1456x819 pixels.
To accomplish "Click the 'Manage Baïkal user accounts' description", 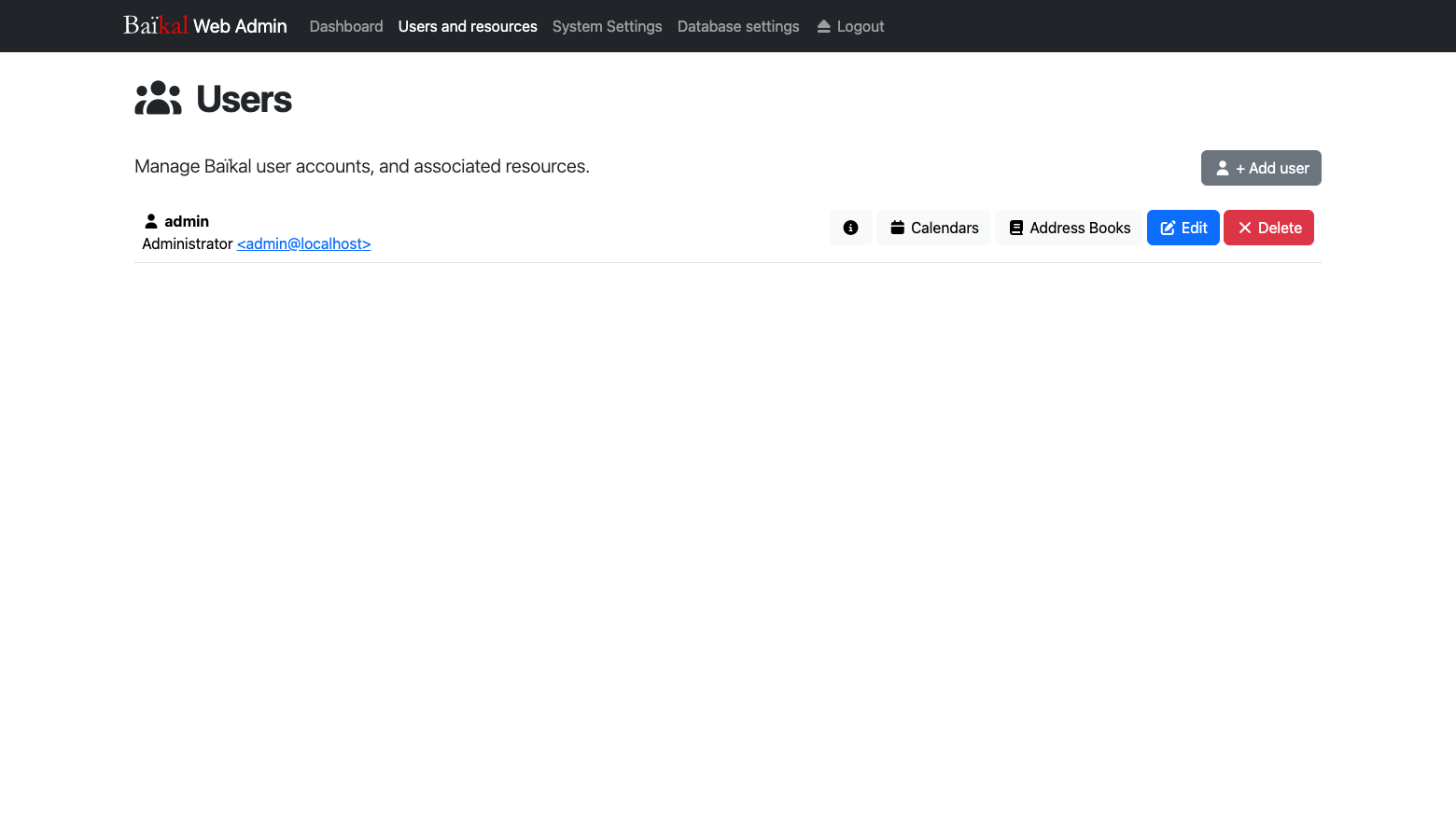I will click(x=362, y=166).
